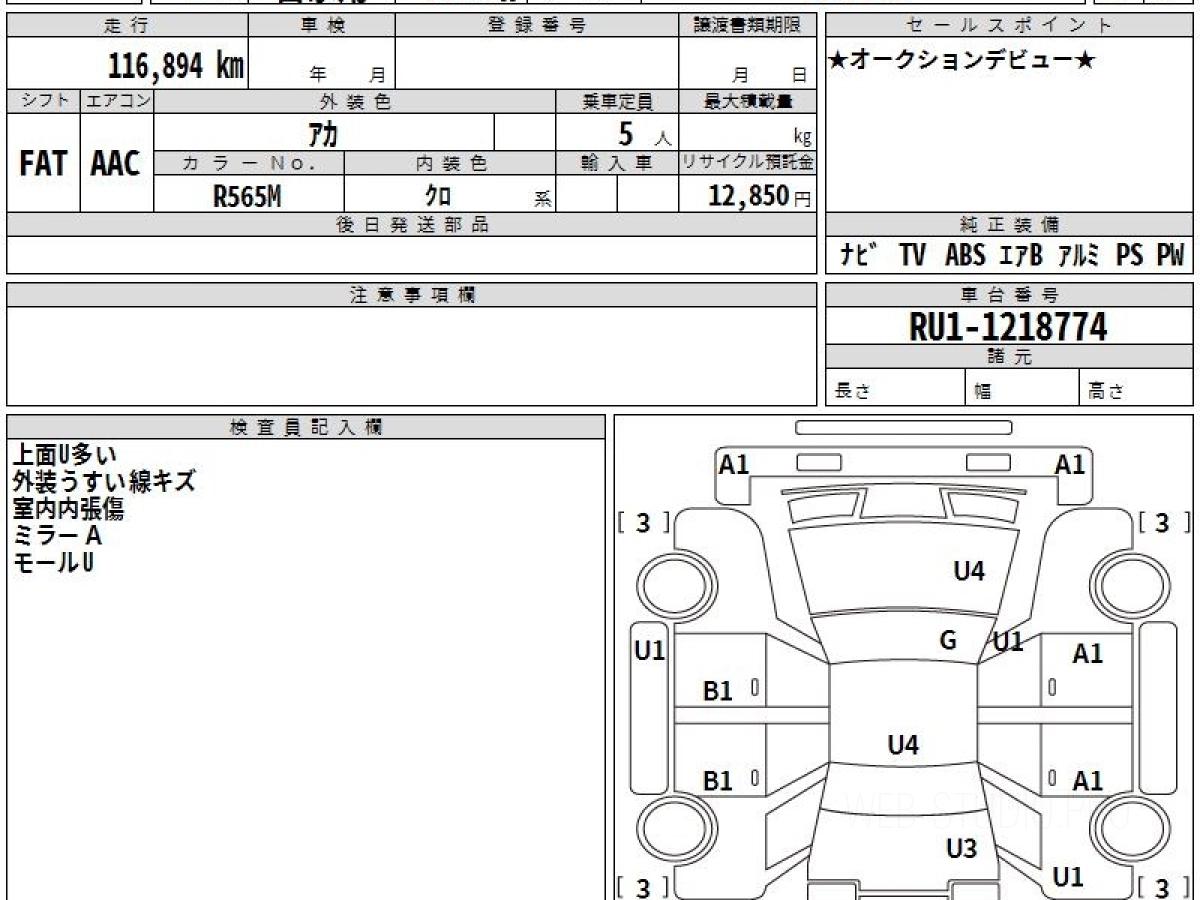Select the セールスポイント header
The height and width of the screenshot is (900, 1200).
pos(1009,26)
